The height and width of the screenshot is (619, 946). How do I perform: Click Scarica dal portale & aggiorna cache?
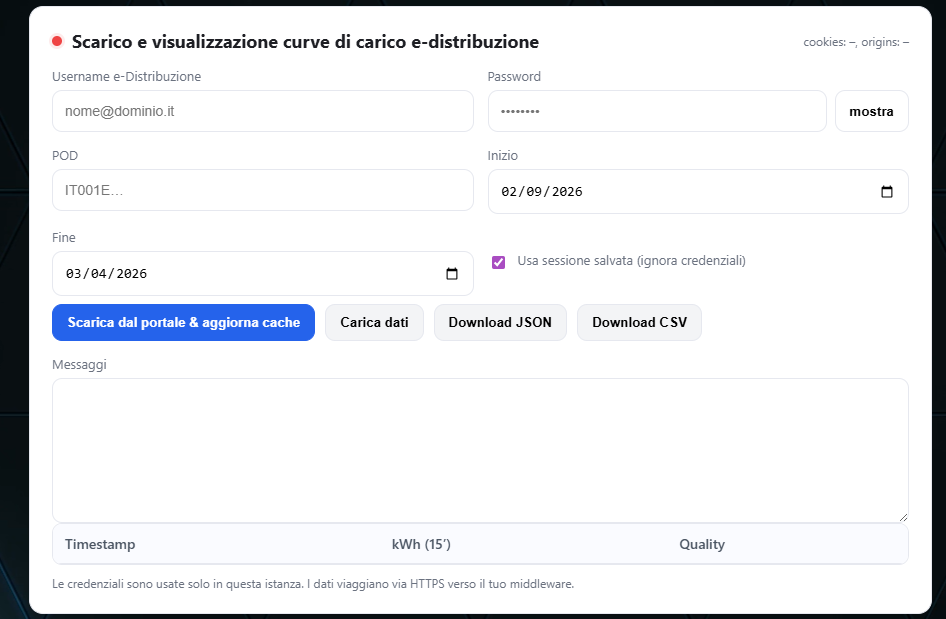click(183, 323)
